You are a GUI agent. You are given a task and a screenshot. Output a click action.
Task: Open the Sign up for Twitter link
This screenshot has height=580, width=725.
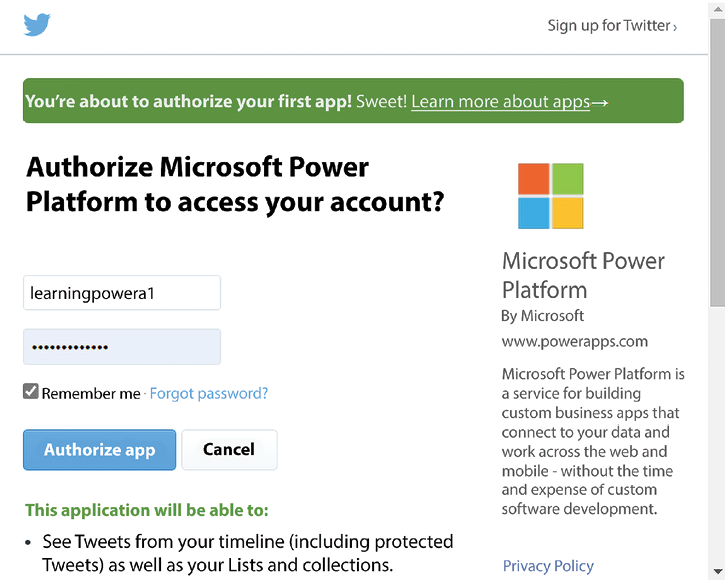(612, 25)
